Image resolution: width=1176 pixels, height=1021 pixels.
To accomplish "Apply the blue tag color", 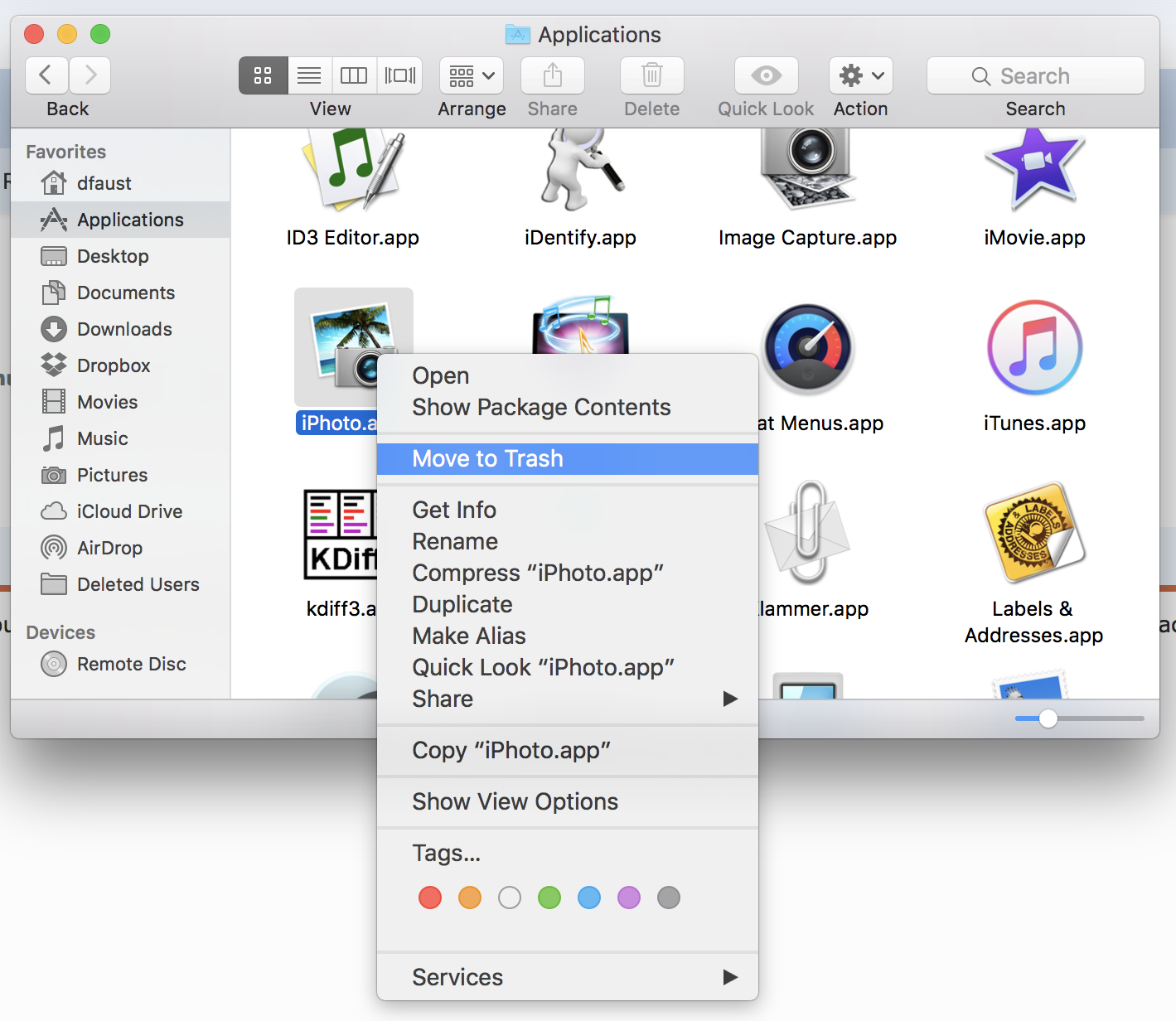I will click(589, 898).
